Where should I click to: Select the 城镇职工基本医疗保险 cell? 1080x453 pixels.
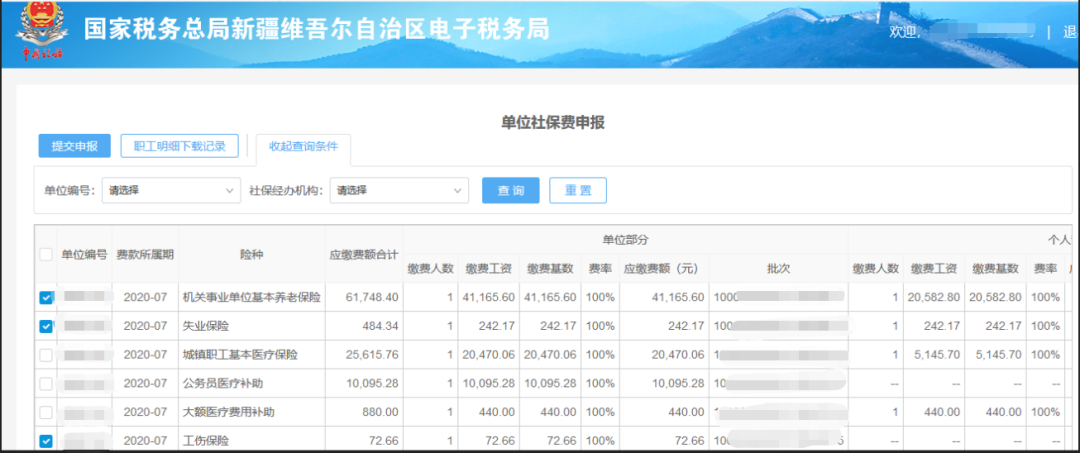click(252, 355)
